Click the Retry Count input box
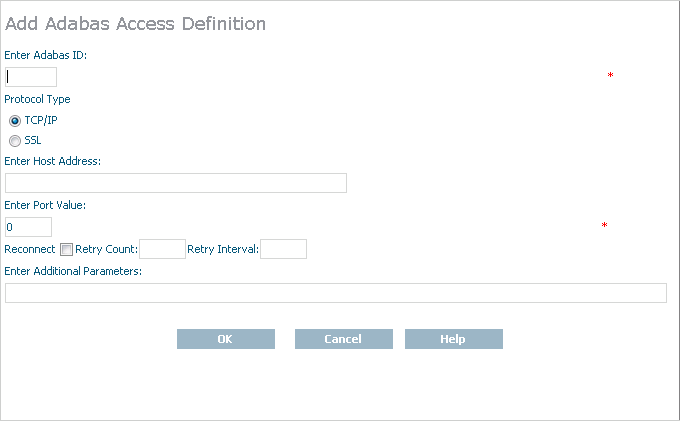 [162, 249]
